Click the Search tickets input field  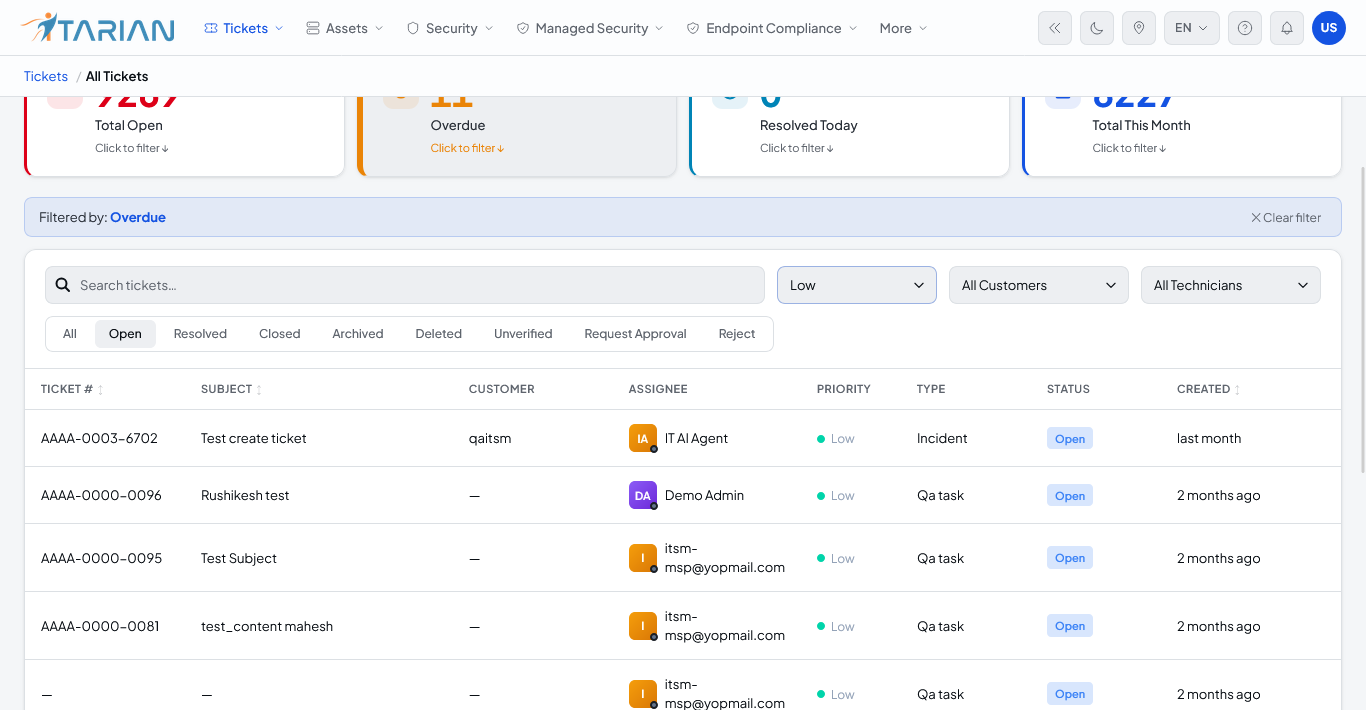pyautogui.click(x=405, y=285)
